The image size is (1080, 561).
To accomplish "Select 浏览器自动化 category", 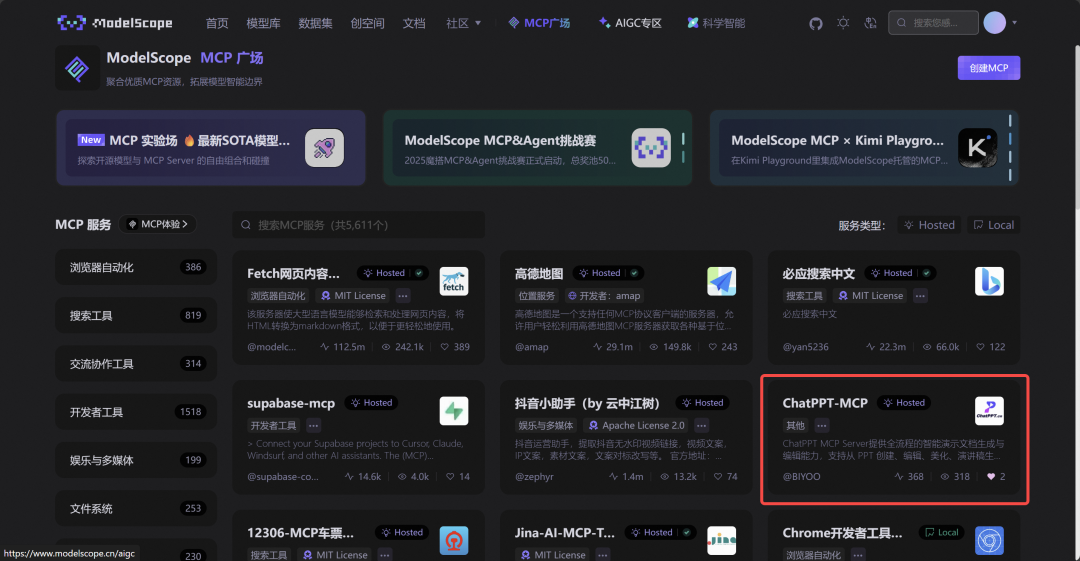I will pos(136,267).
